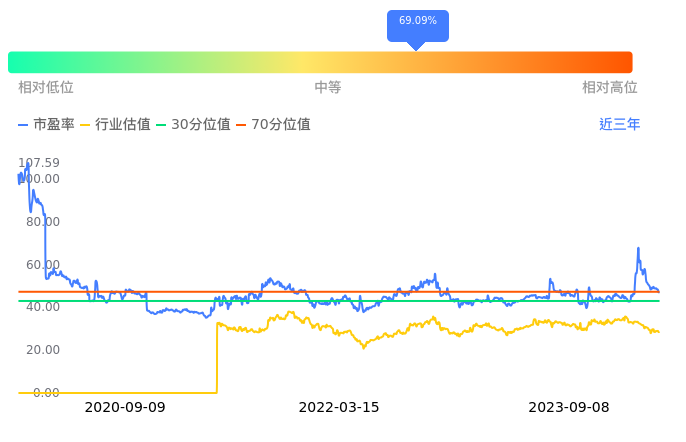This screenshot has width=686, height=442.
Task: Click the 20.00 axis label
Action: click(41, 350)
